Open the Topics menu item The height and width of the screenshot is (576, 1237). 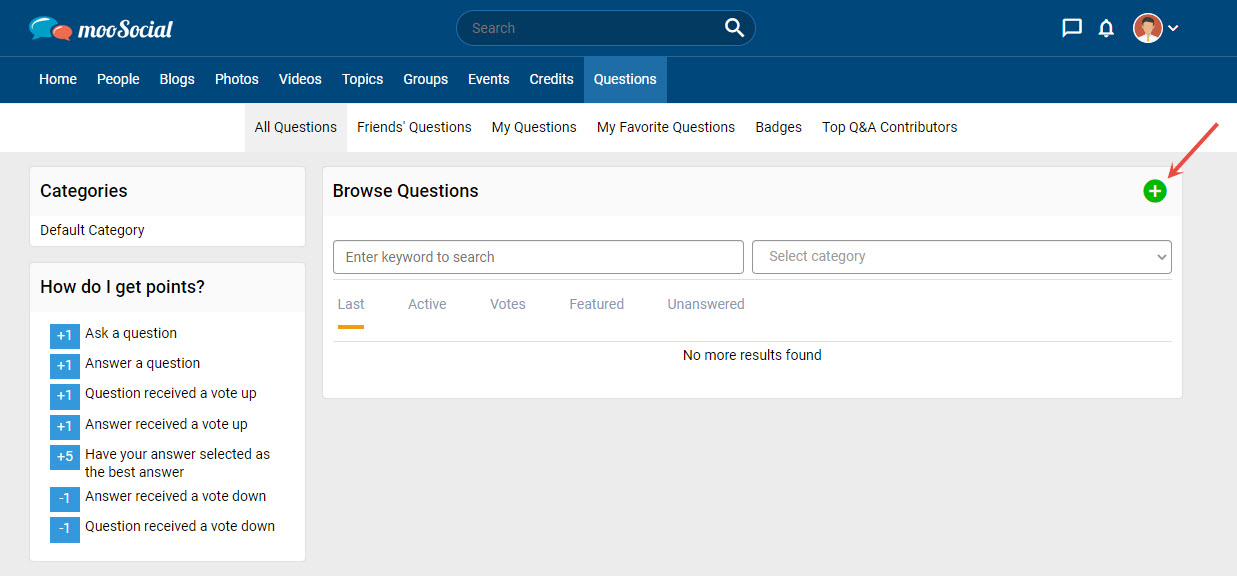(x=362, y=79)
